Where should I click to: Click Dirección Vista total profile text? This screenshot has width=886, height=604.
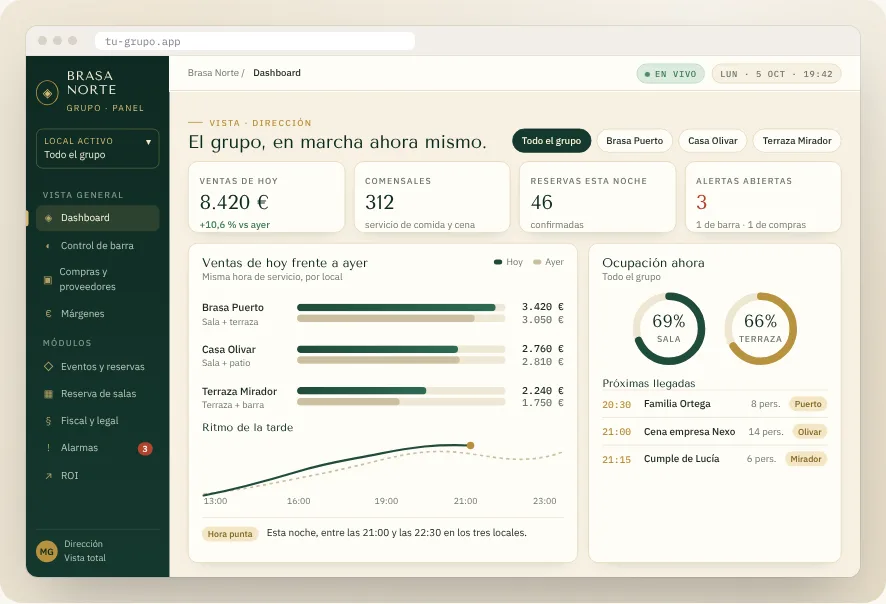click(85, 551)
